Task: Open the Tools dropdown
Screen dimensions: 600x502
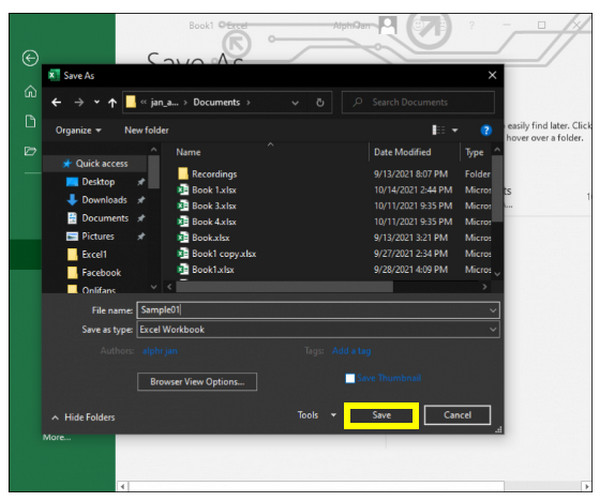Action: [x=316, y=415]
